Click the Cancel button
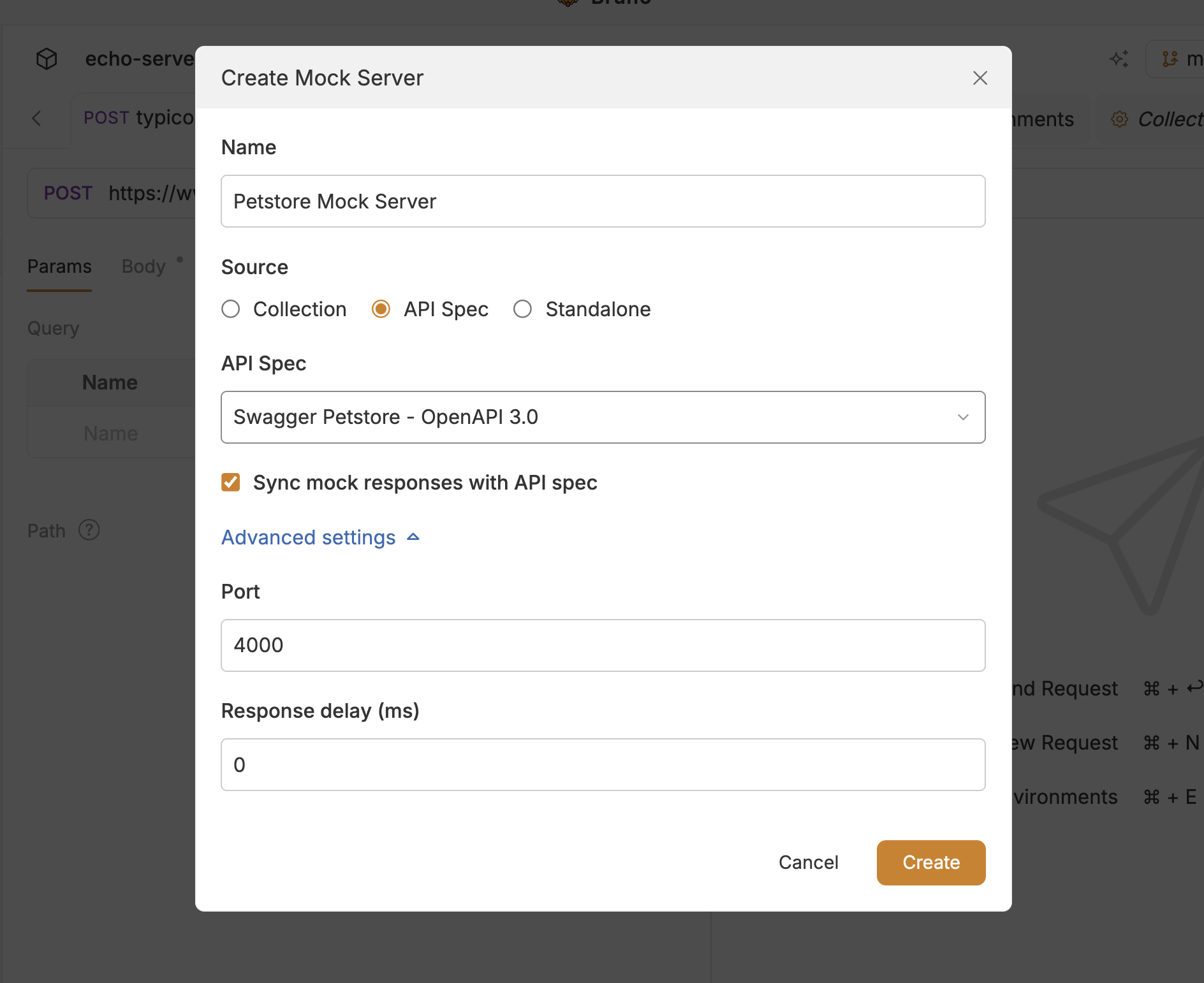The width and height of the screenshot is (1204, 983). click(808, 863)
